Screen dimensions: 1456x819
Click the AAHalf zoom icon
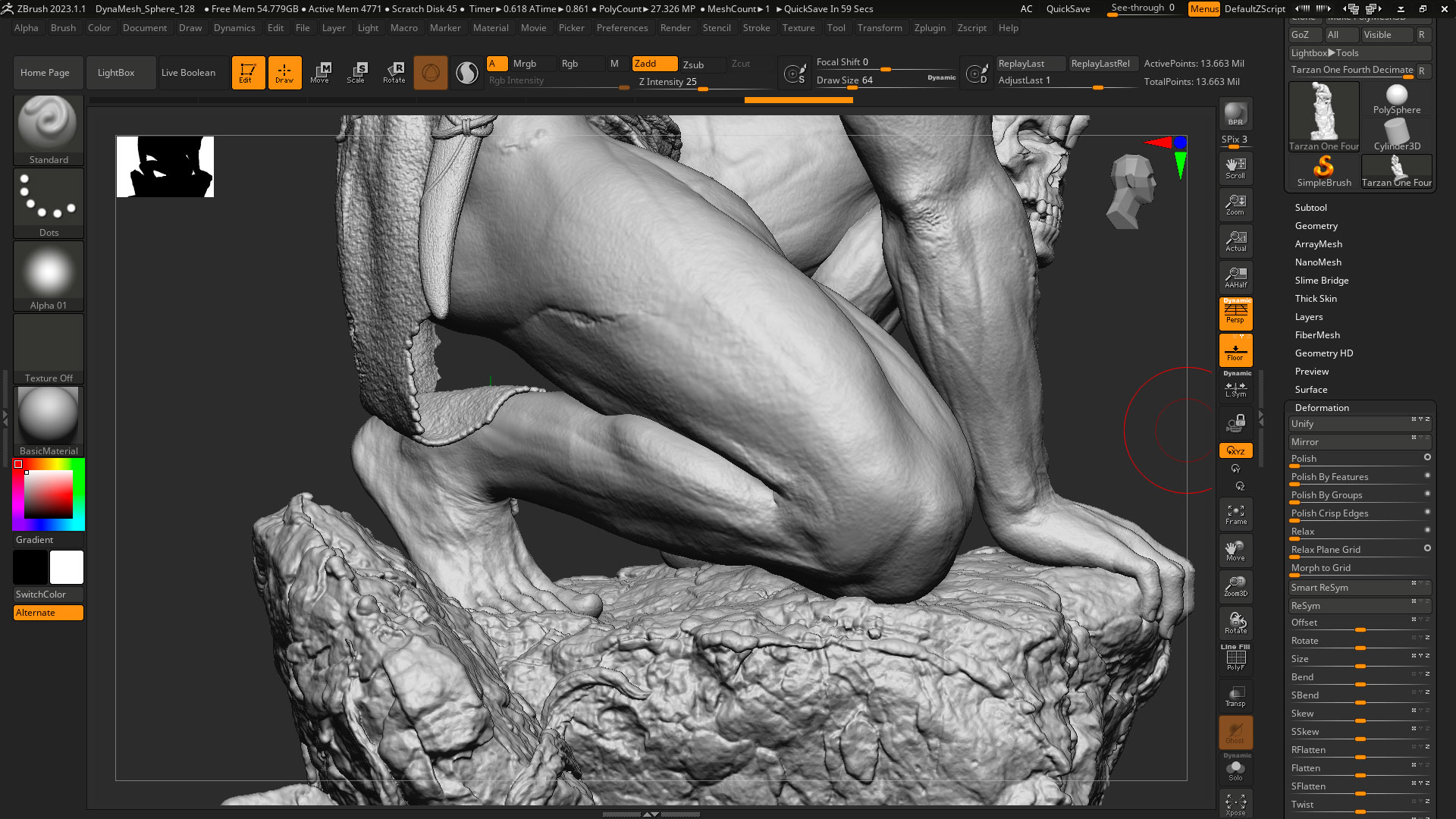coord(1235,277)
